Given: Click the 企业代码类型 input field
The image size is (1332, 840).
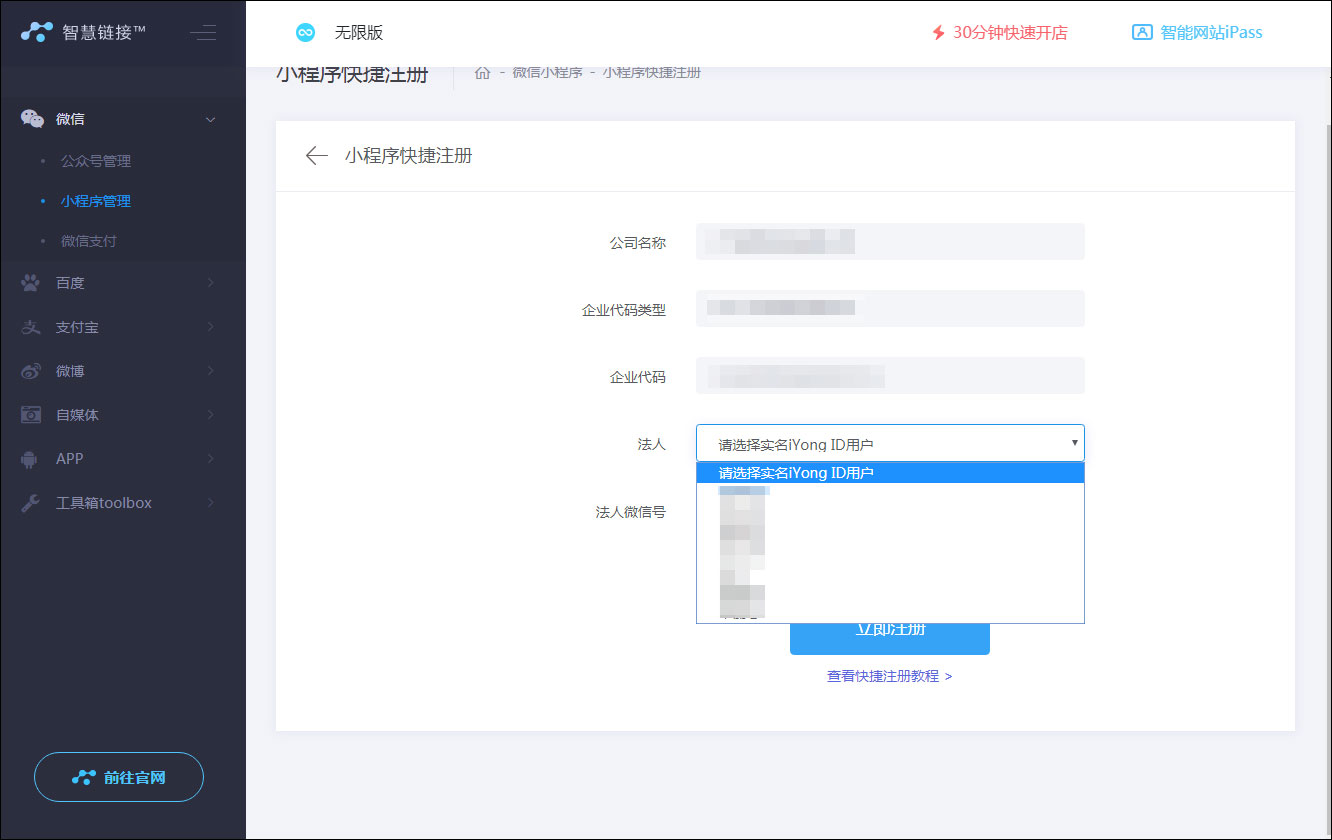Looking at the screenshot, I should click(x=890, y=308).
